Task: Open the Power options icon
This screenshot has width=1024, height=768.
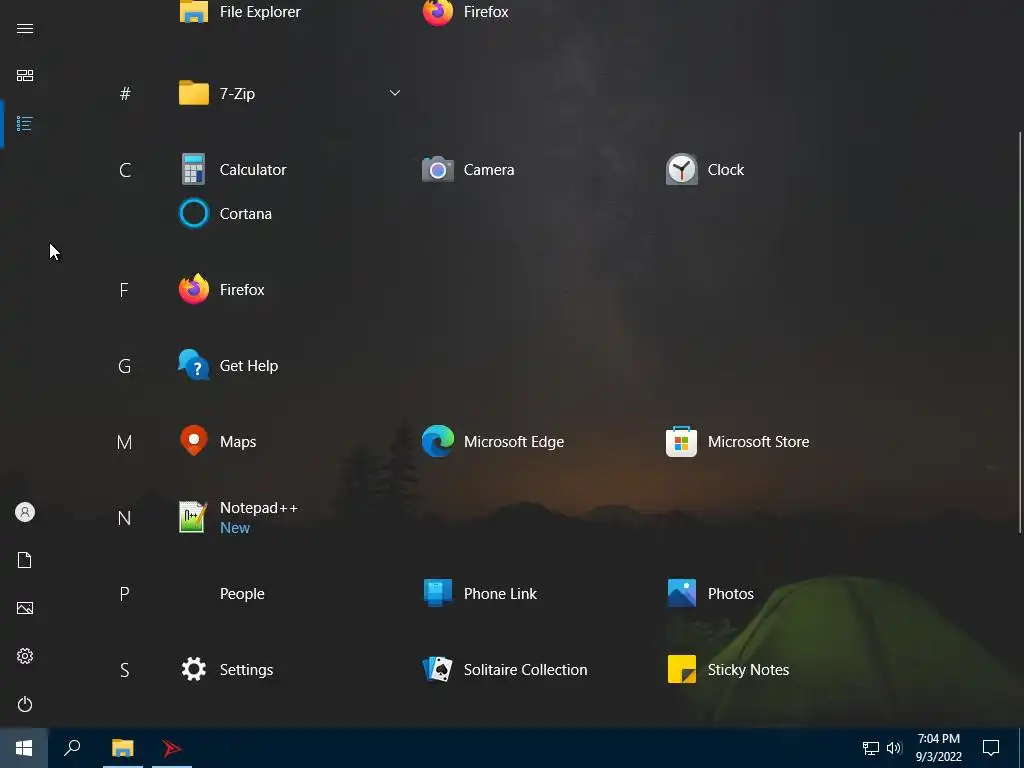Action: (25, 704)
